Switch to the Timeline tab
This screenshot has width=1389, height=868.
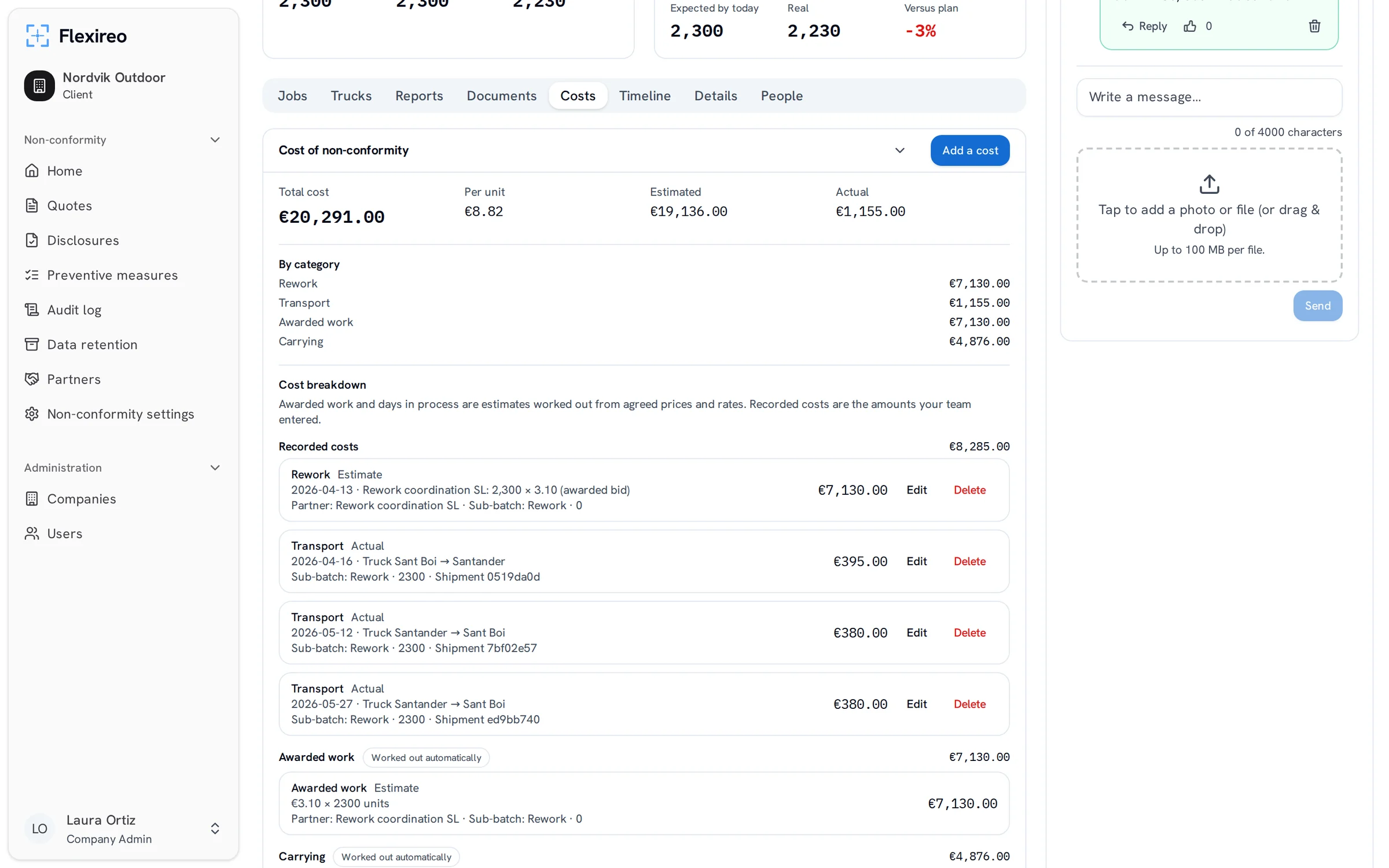tap(645, 95)
